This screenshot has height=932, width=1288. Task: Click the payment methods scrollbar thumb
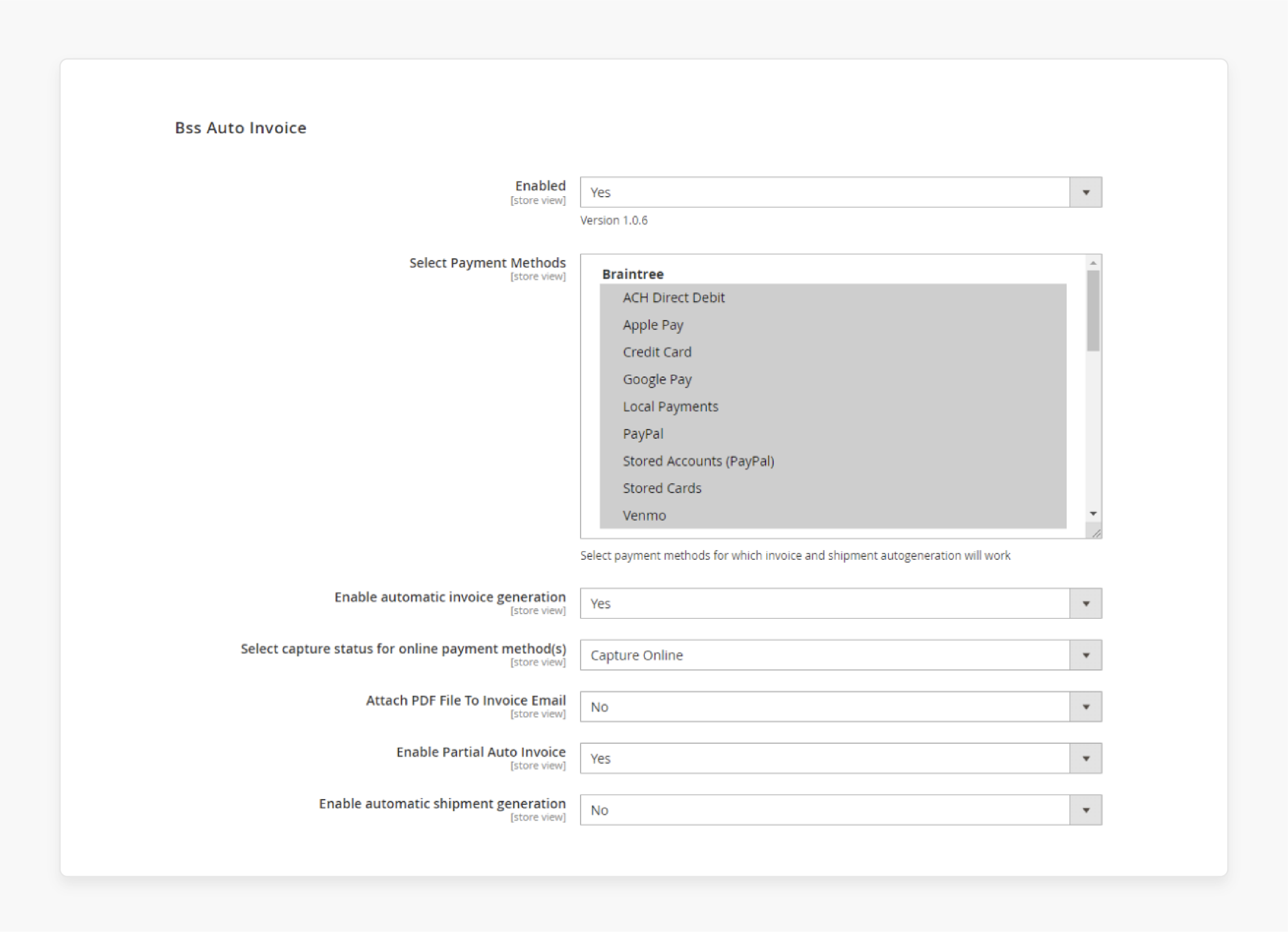[1092, 310]
